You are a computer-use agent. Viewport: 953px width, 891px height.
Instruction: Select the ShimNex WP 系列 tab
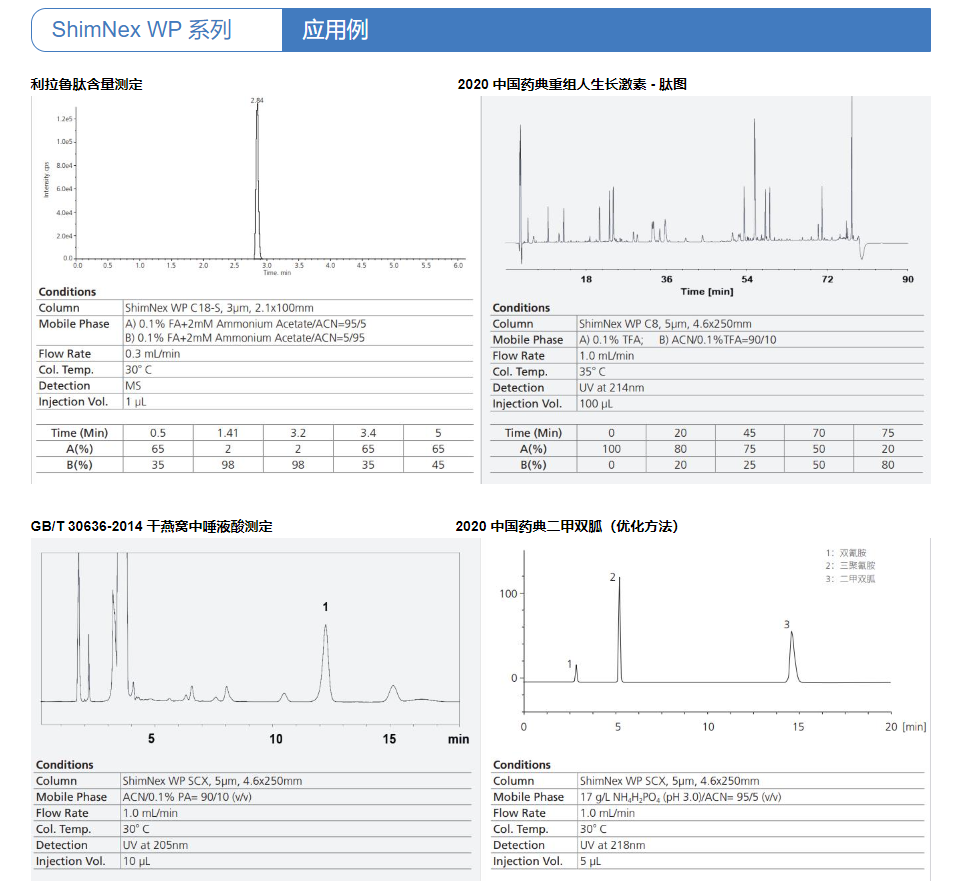142,30
